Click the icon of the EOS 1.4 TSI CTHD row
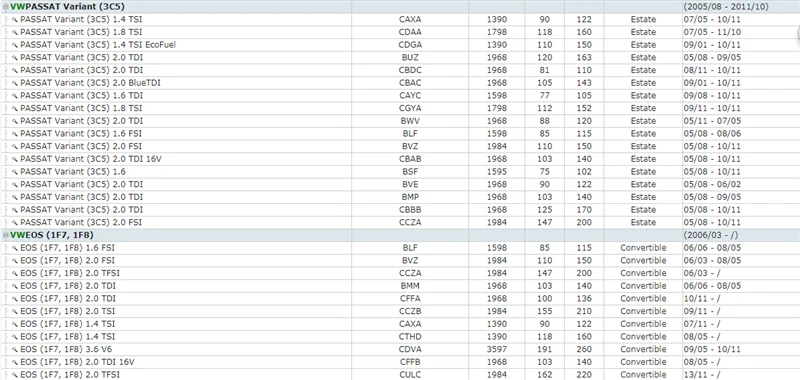 point(15,337)
